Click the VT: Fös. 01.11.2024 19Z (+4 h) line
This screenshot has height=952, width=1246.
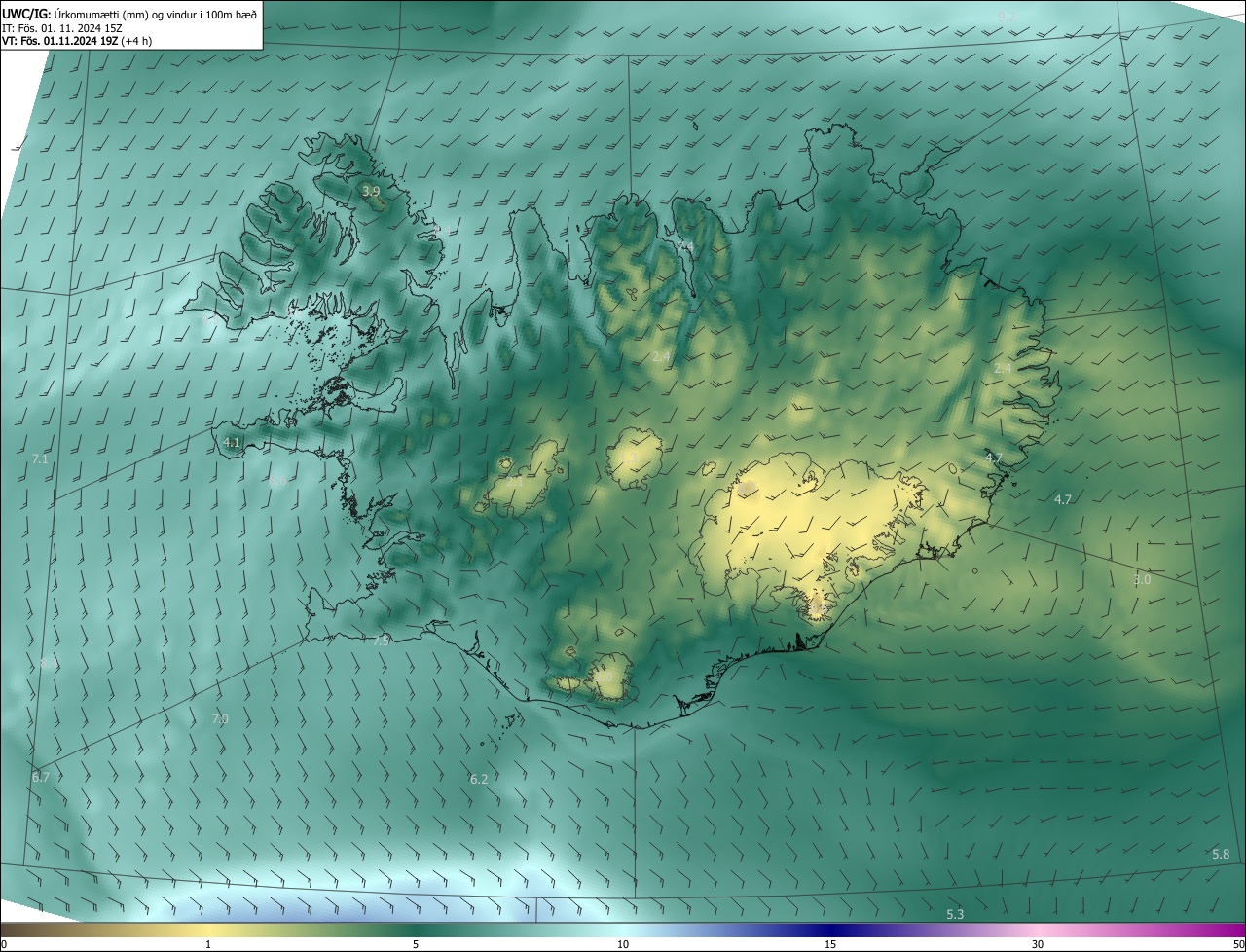pyautogui.click(x=77, y=41)
